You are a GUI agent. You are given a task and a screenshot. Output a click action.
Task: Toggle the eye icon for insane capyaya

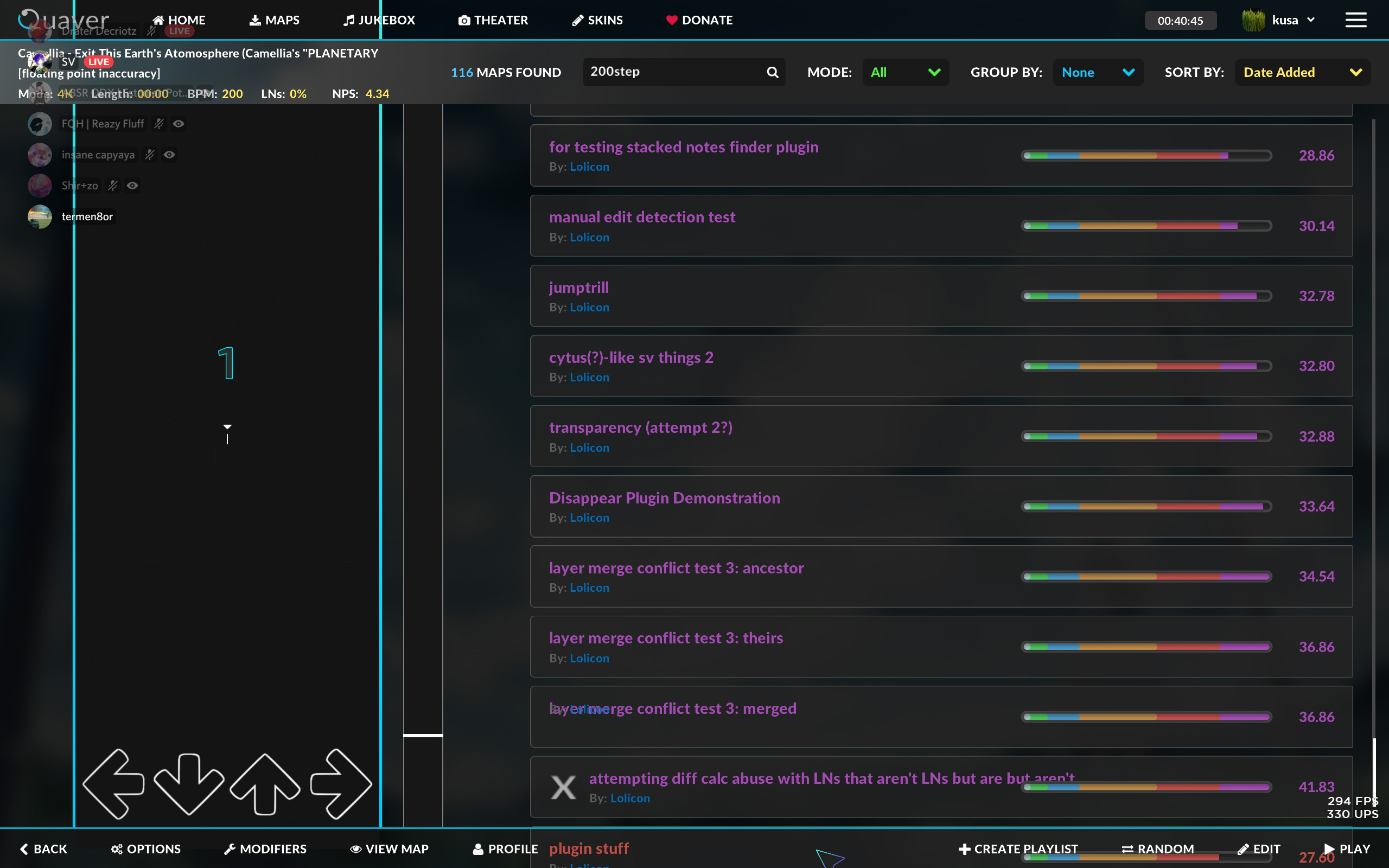coord(169,155)
